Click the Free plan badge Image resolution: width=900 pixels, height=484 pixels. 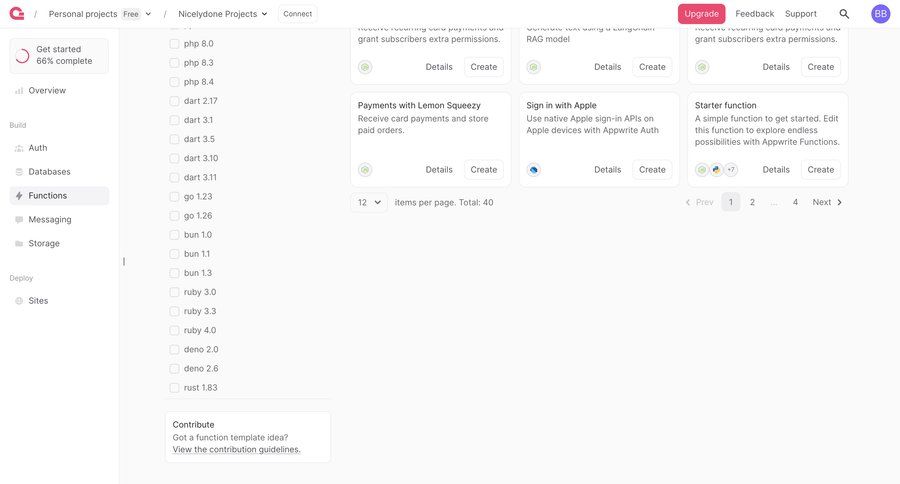[x=131, y=14]
